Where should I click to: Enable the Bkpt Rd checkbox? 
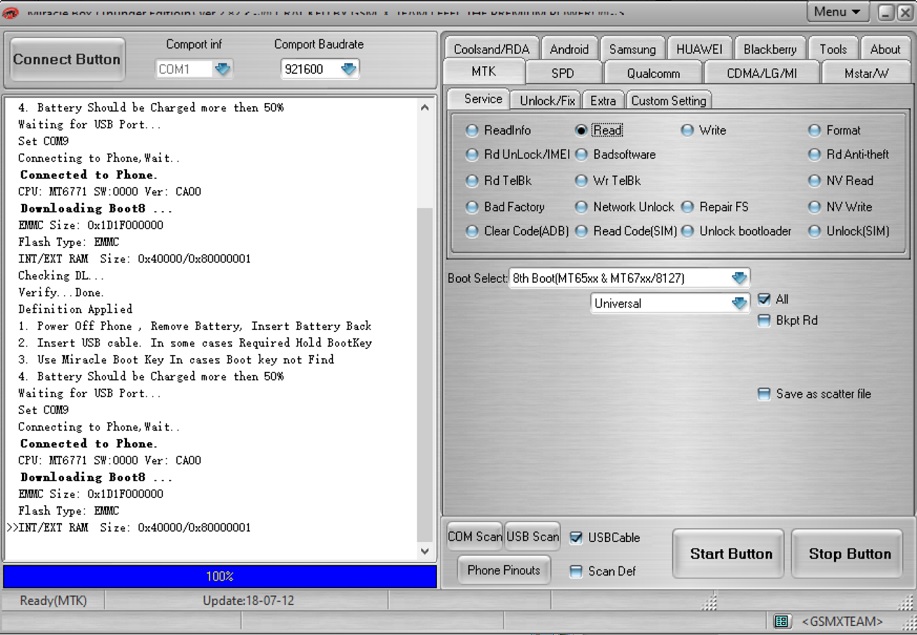point(764,320)
